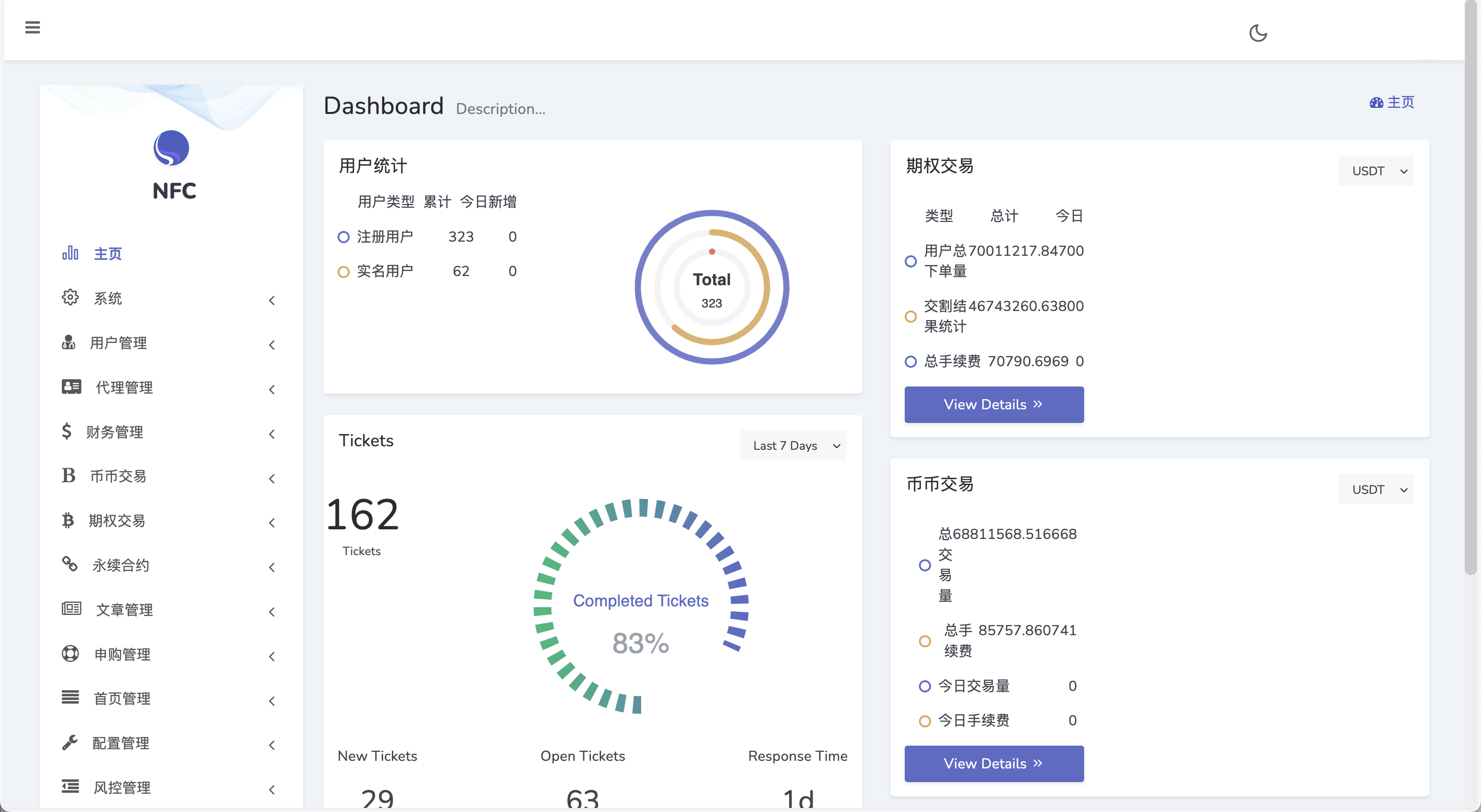Switch to the 主页 menu item
Viewport: 1481px width, 812px height.
point(107,253)
